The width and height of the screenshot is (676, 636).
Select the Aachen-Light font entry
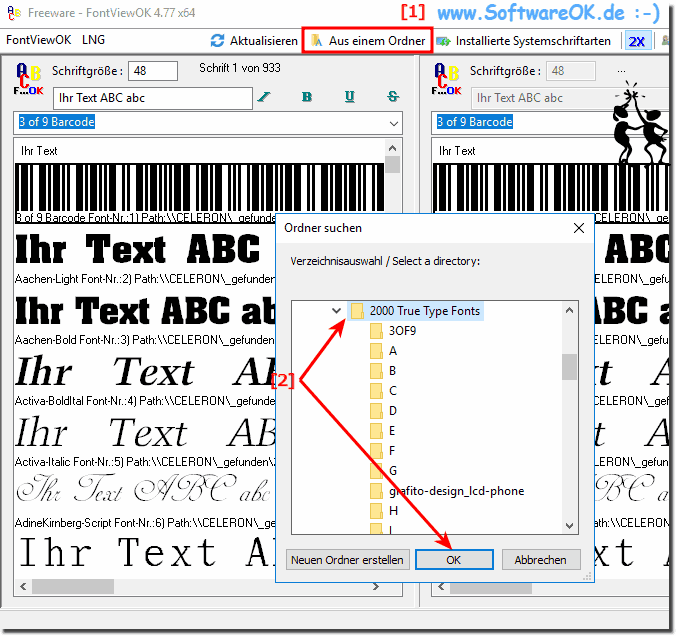coord(145,258)
